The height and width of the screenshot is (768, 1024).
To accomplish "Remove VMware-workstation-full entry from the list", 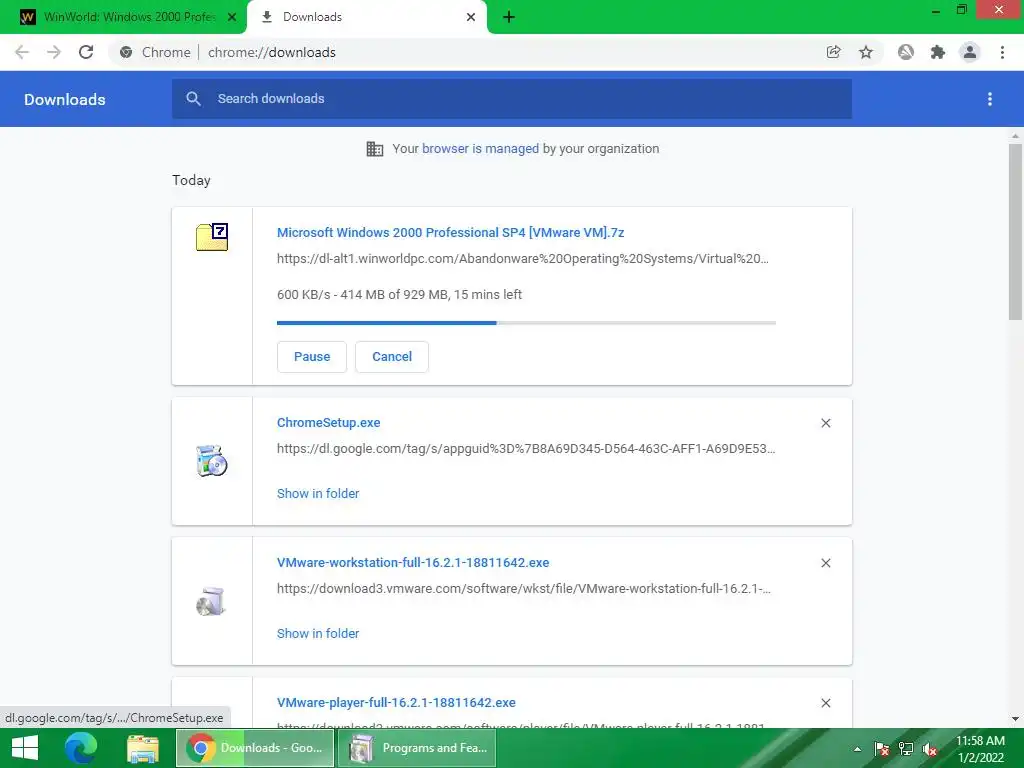I will point(826,563).
